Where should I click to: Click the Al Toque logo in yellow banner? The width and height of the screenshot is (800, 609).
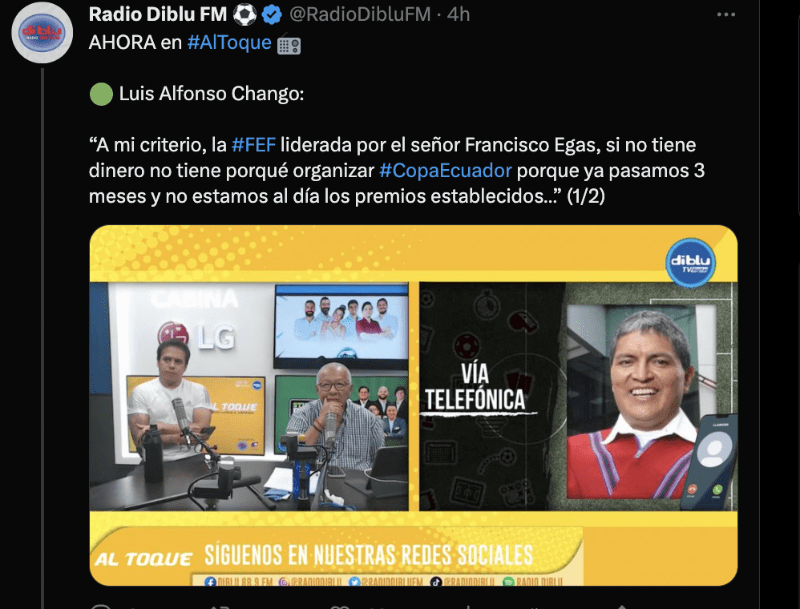(x=143, y=560)
